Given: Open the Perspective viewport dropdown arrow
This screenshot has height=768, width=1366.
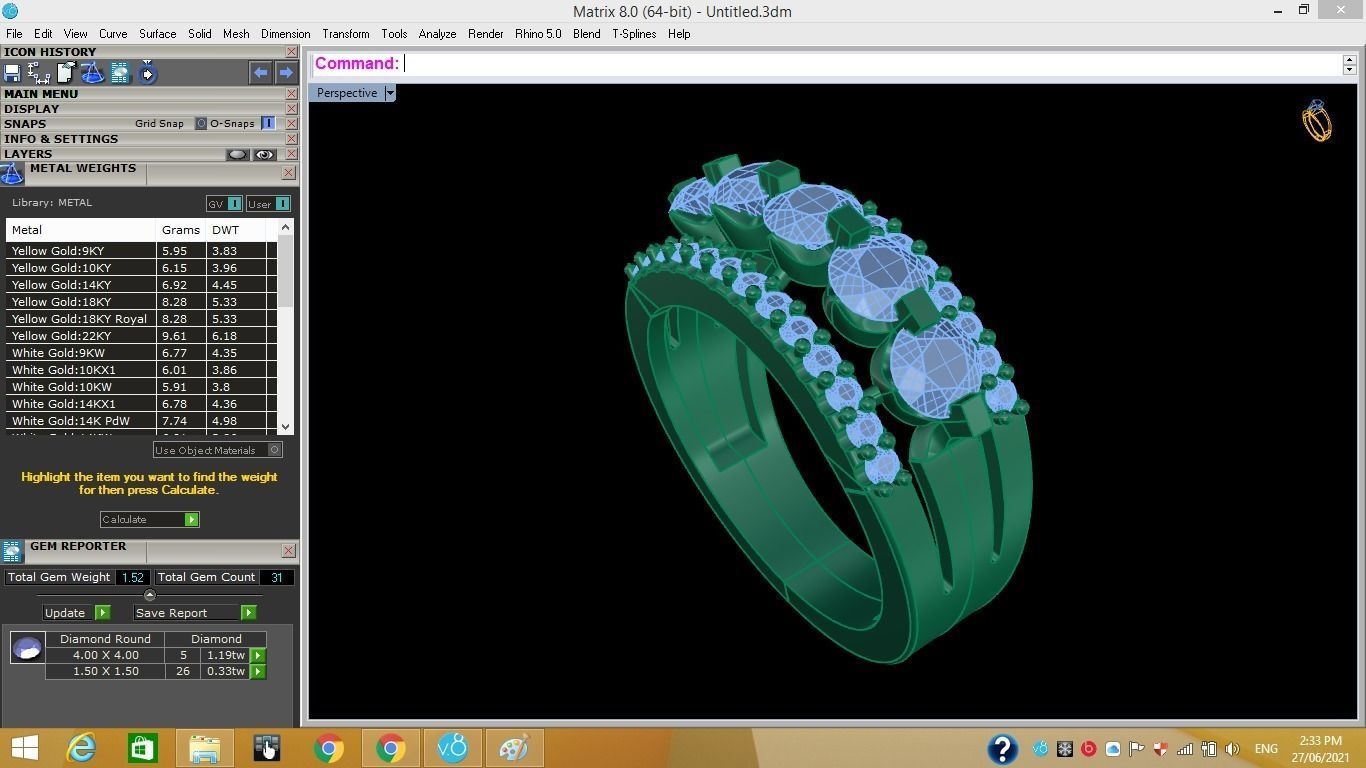Looking at the screenshot, I should pos(390,93).
